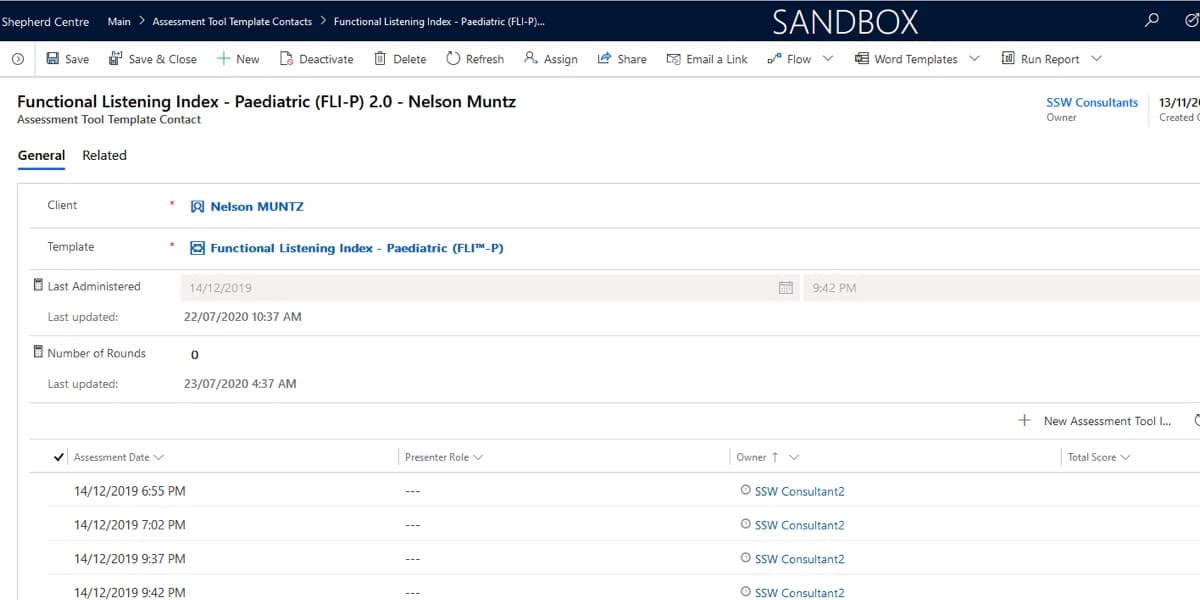Click the Share icon in toolbar
The width and height of the screenshot is (1200, 600).
[x=604, y=59]
